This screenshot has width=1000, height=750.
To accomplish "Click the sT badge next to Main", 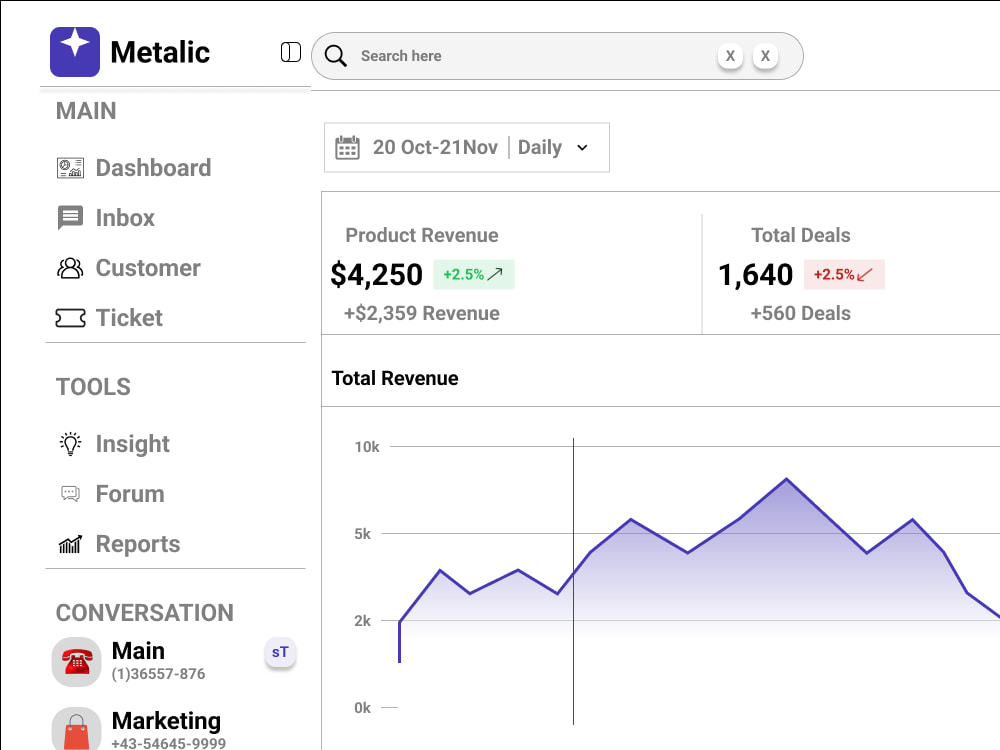I will click(280, 652).
